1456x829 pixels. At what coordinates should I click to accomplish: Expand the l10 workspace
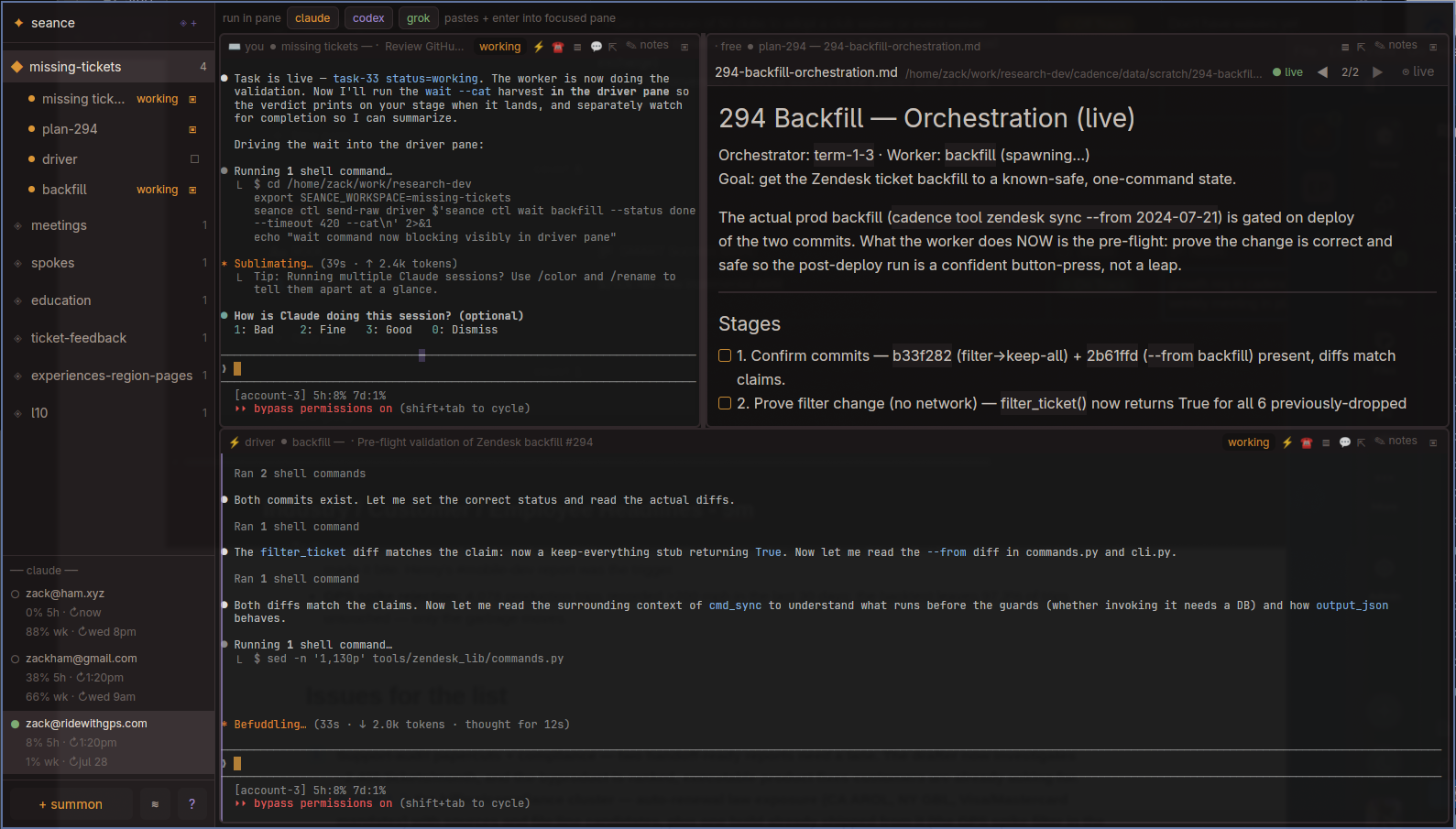click(x=109, y=413)
